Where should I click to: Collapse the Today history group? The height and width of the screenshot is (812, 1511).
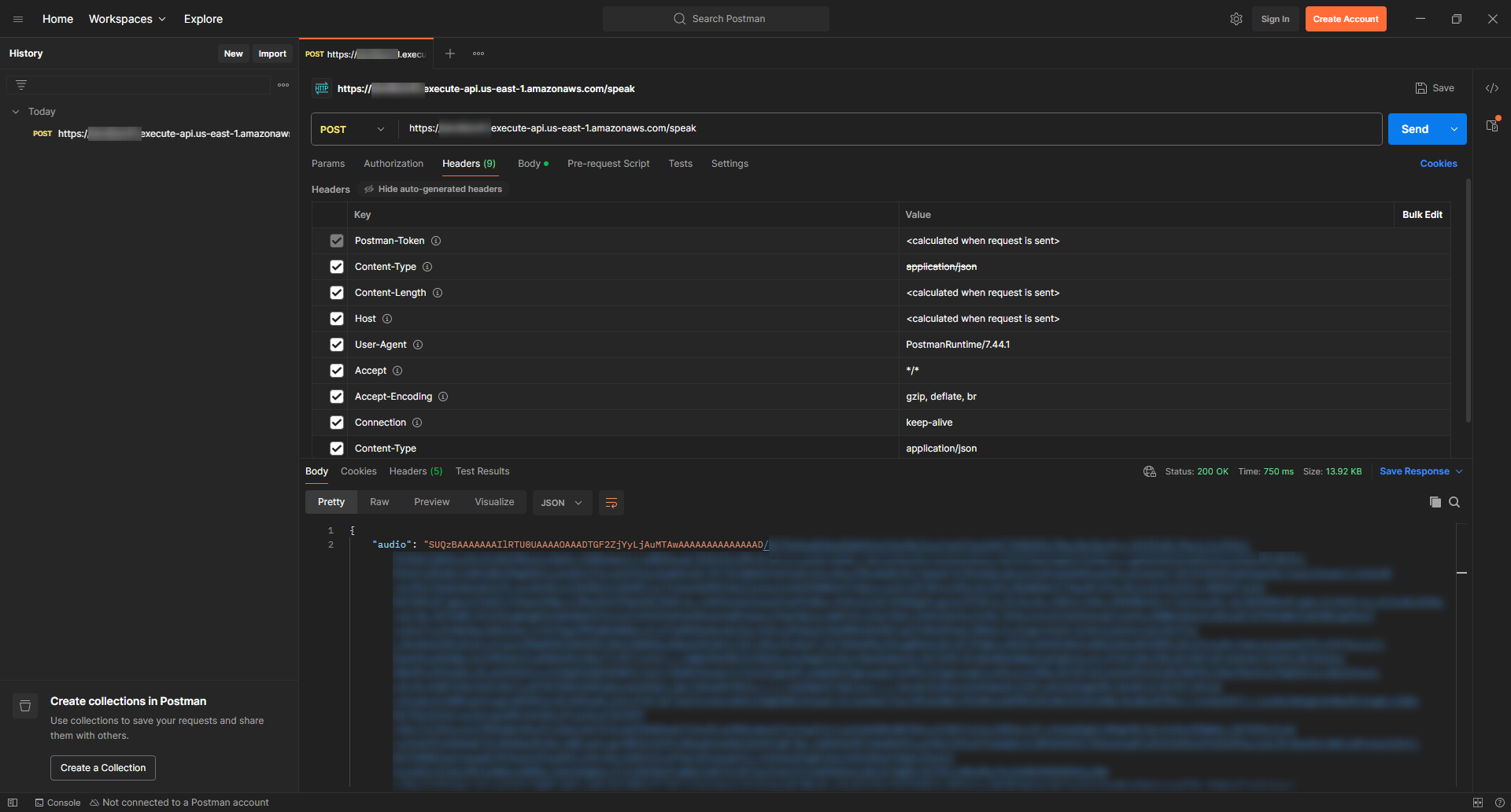coord(16,112)
